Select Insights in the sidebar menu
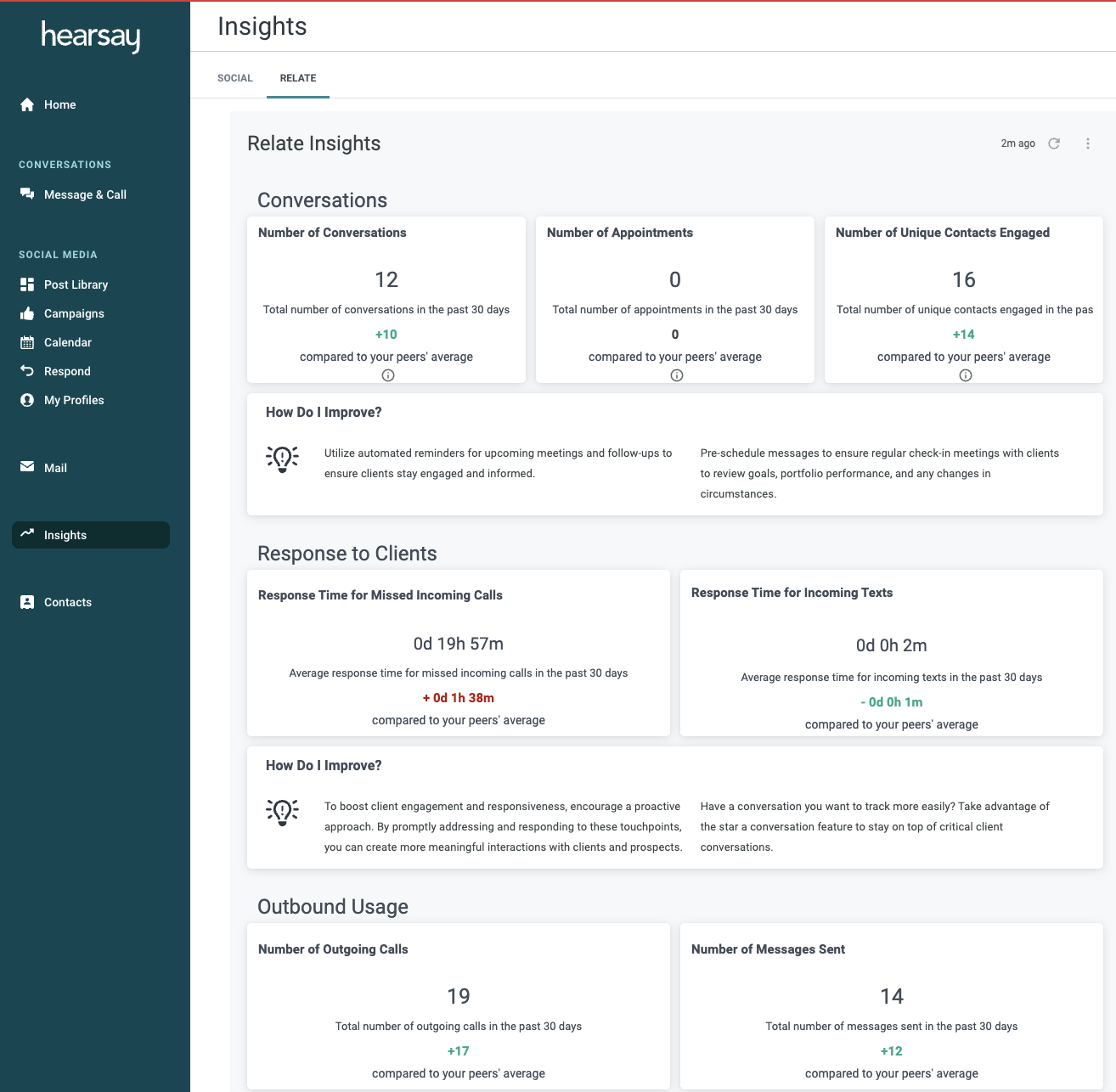Viewport: 1116px width, 1092px height. (91, 535)
